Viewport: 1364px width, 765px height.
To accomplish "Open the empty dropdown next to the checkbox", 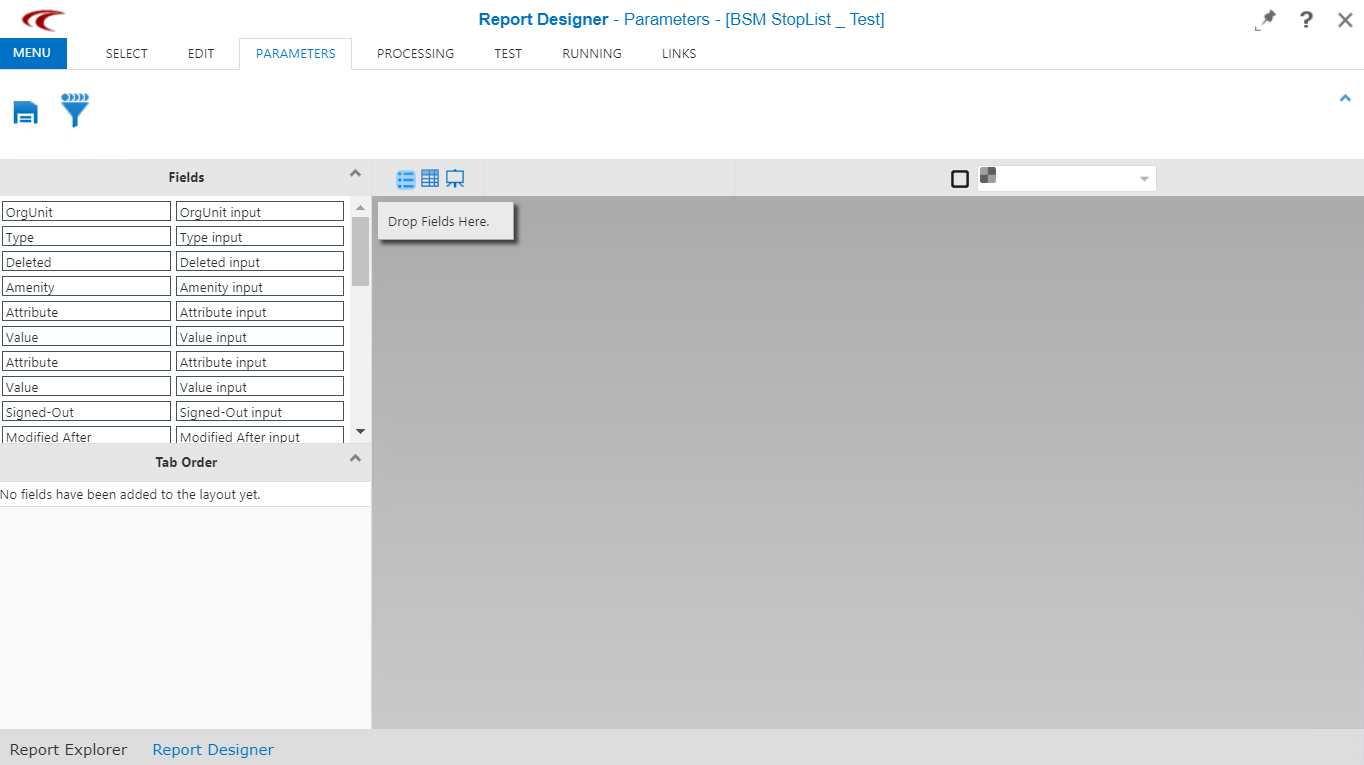I will coord(1144,178).
